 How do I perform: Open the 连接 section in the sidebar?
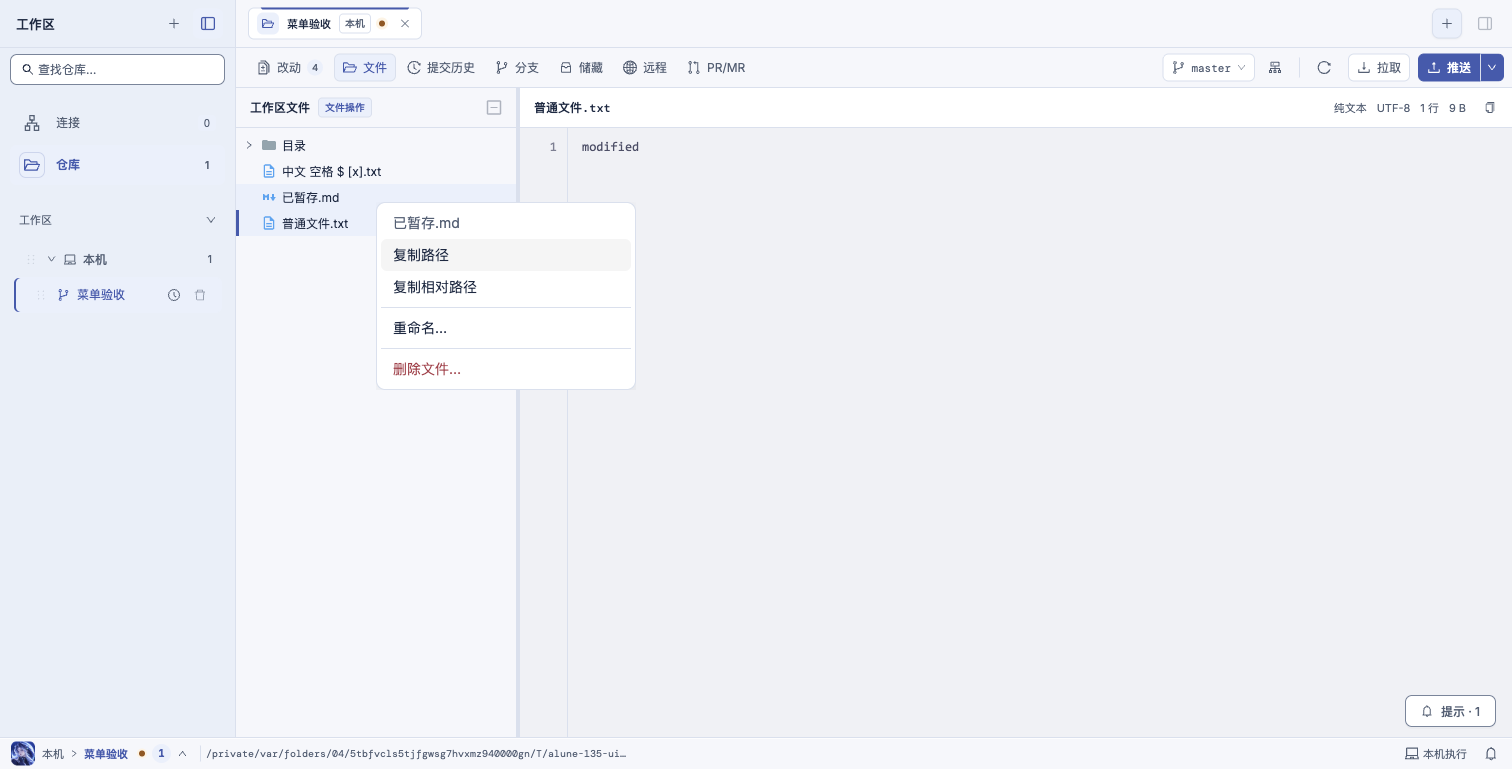point(117,123)
